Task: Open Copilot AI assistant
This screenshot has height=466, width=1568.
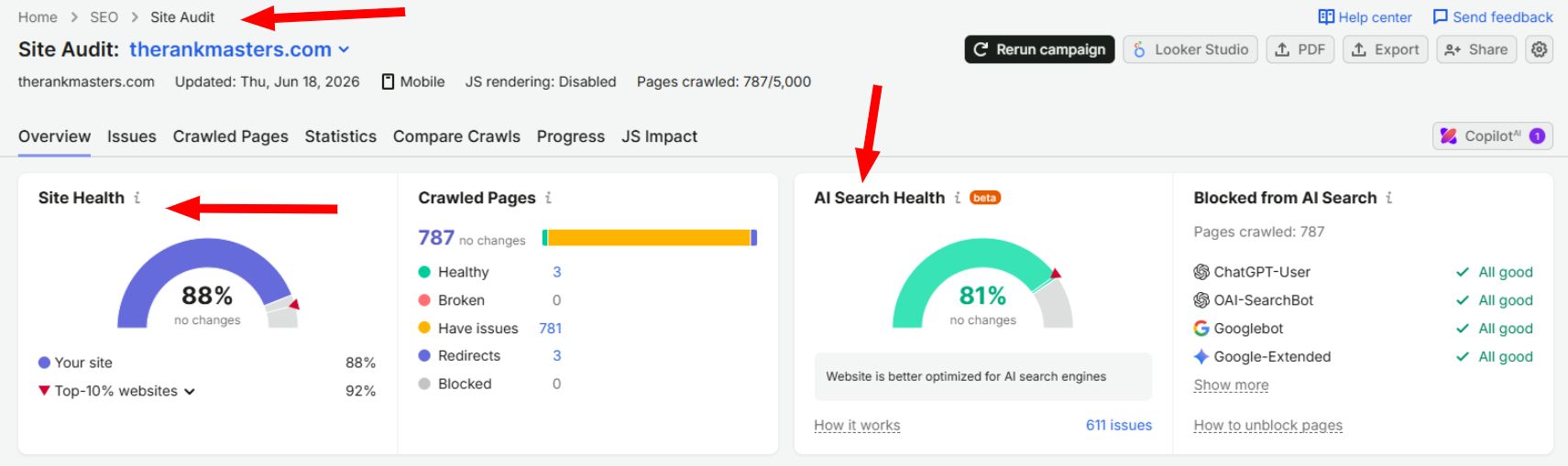Action: 1492,135
